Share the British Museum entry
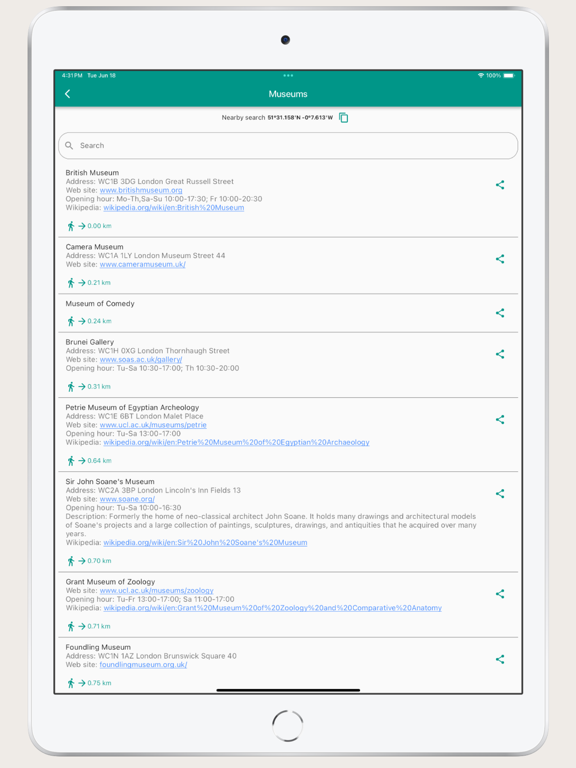Image resolution: width=576 pixels, height=768 pixels. 500,185
